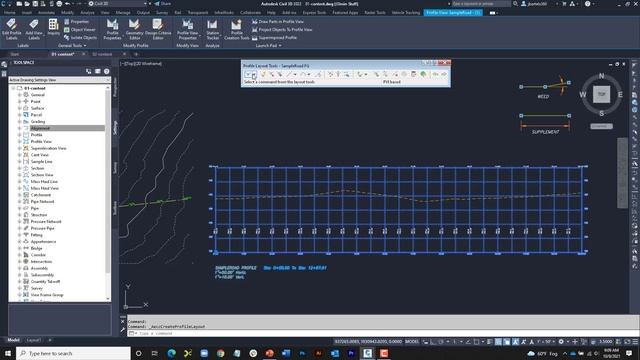Open Chrome from taskbar
Viewport: 640px width, 360px height.
pyautogui.click(x=220, y=353)
